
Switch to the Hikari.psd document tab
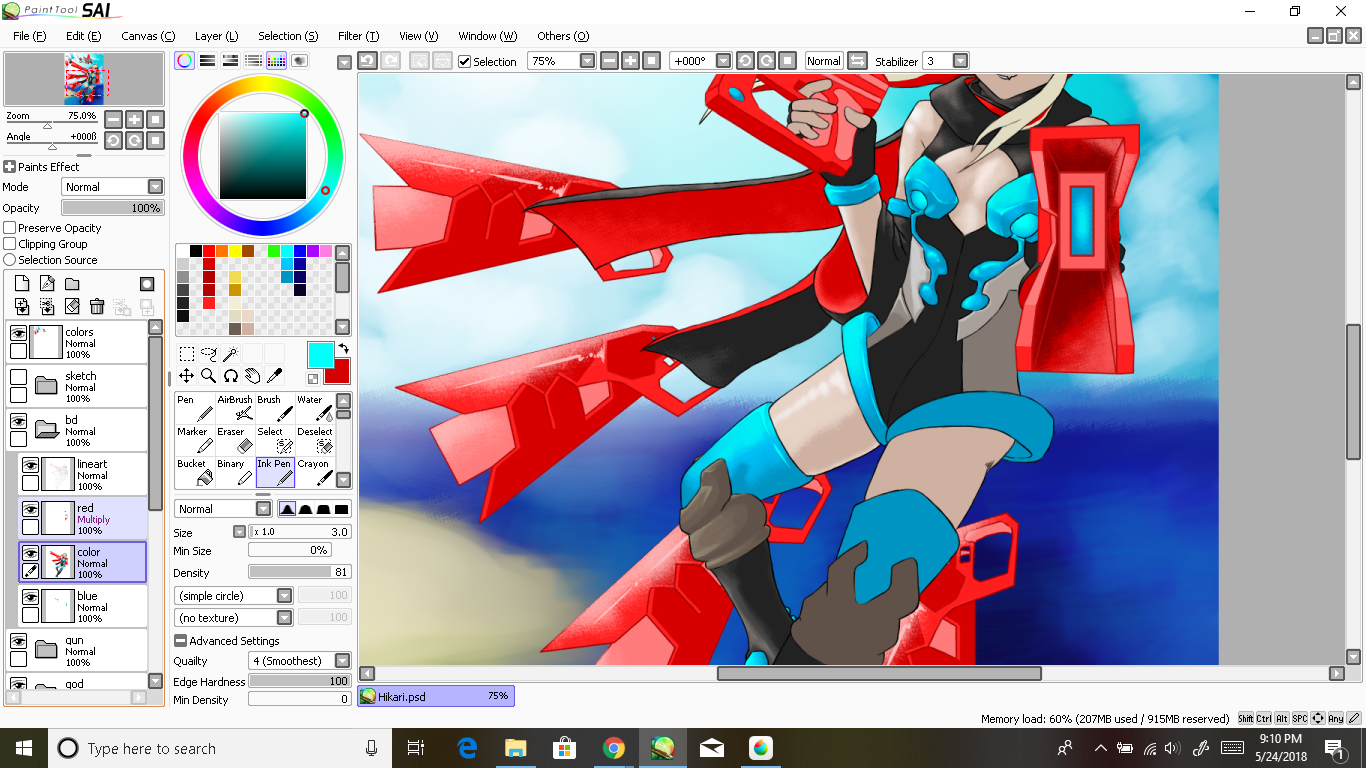pos(436,696)
